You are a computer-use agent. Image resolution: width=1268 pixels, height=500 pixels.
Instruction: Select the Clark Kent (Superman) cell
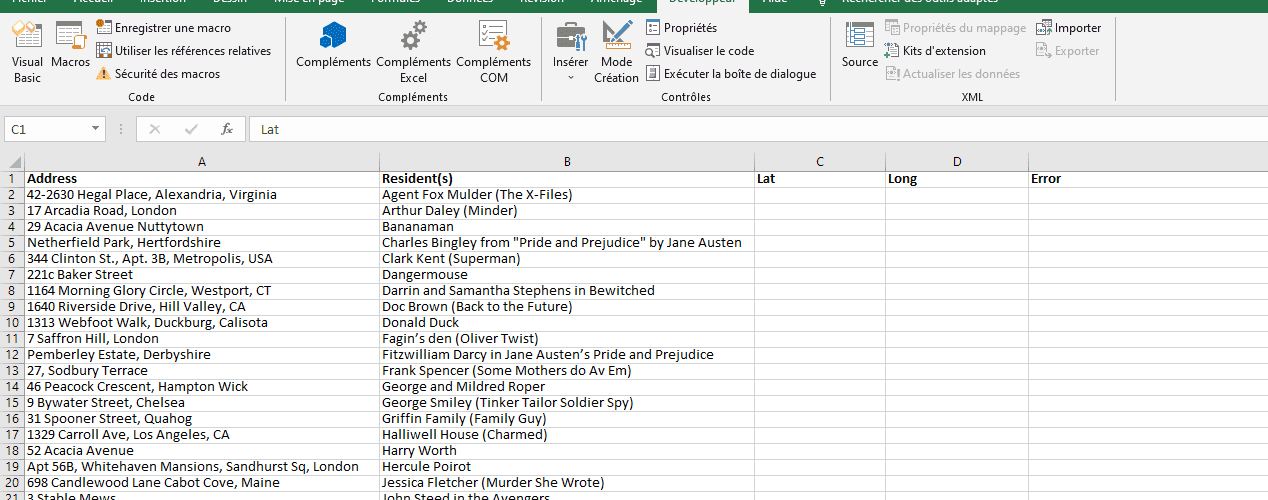pyautogui.click(x=567, y=259)
